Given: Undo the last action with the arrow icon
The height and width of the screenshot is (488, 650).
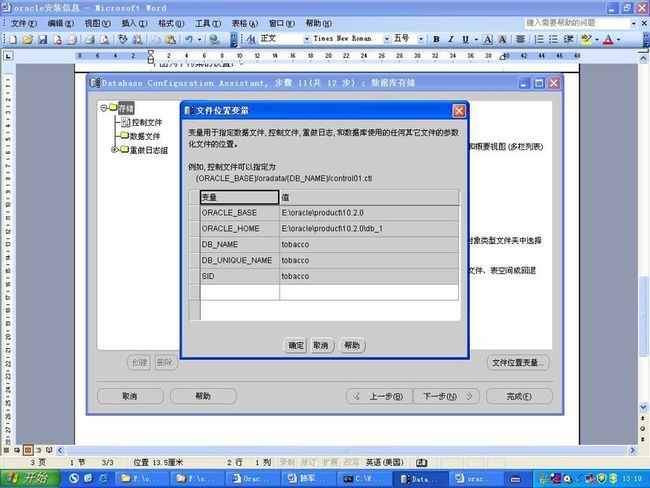Looking at the screenshot, I should pos(189,39).
